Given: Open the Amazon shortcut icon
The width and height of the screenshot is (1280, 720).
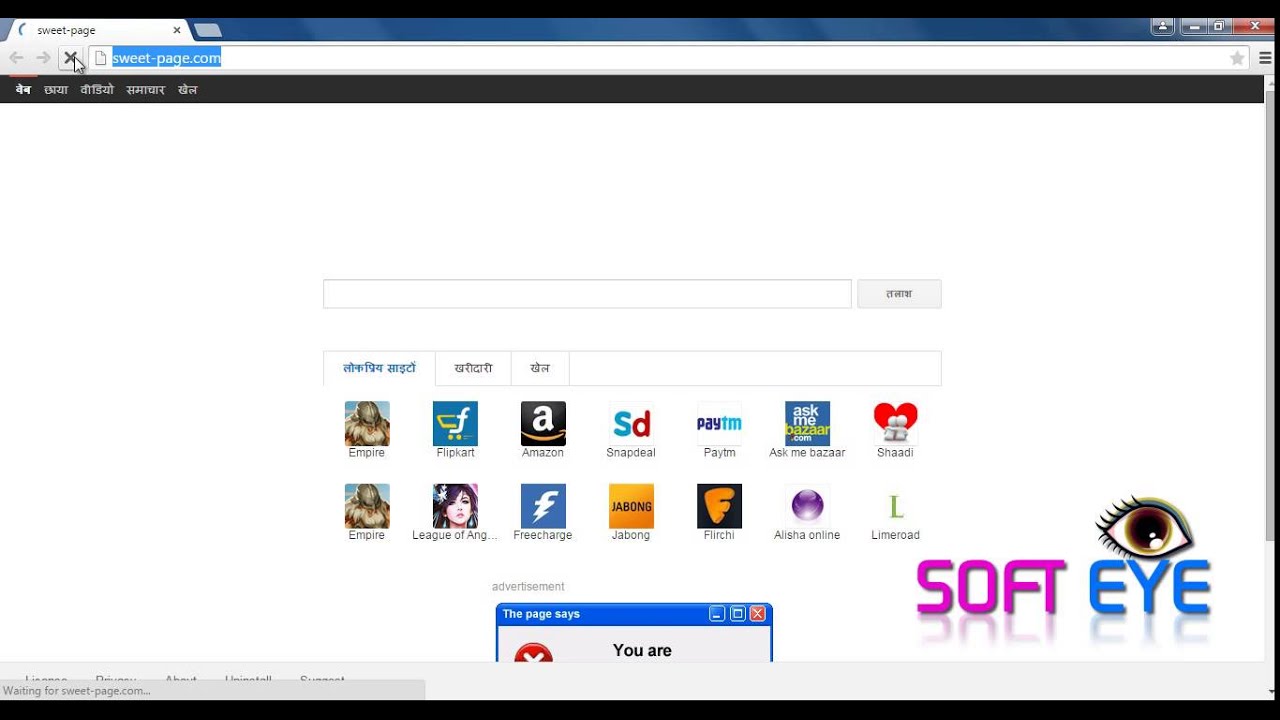Looking at the screenshot, I should pyautogui.click(x=543, y=423).
